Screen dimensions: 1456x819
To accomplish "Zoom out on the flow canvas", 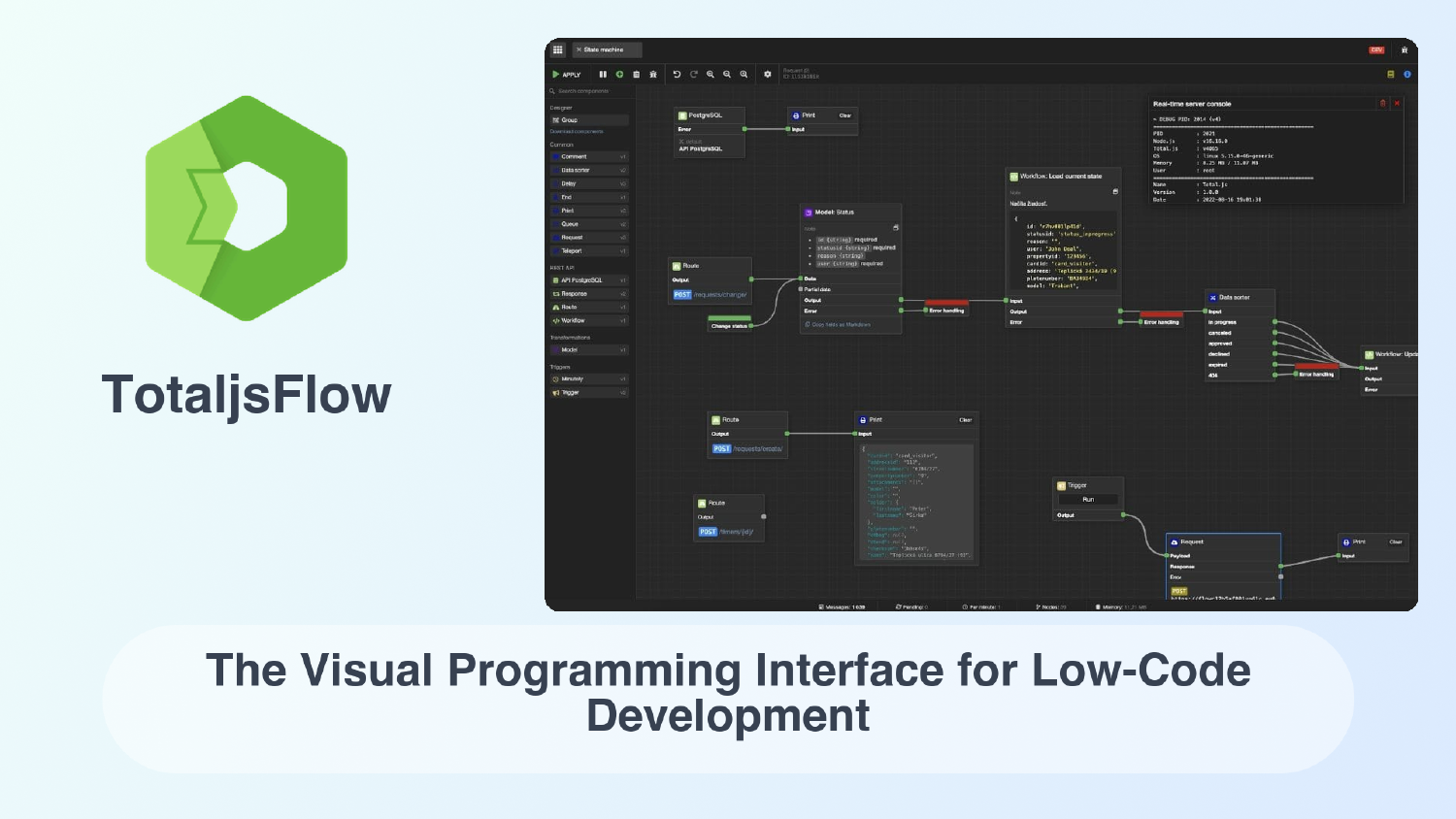I will [x=727, y=75].
